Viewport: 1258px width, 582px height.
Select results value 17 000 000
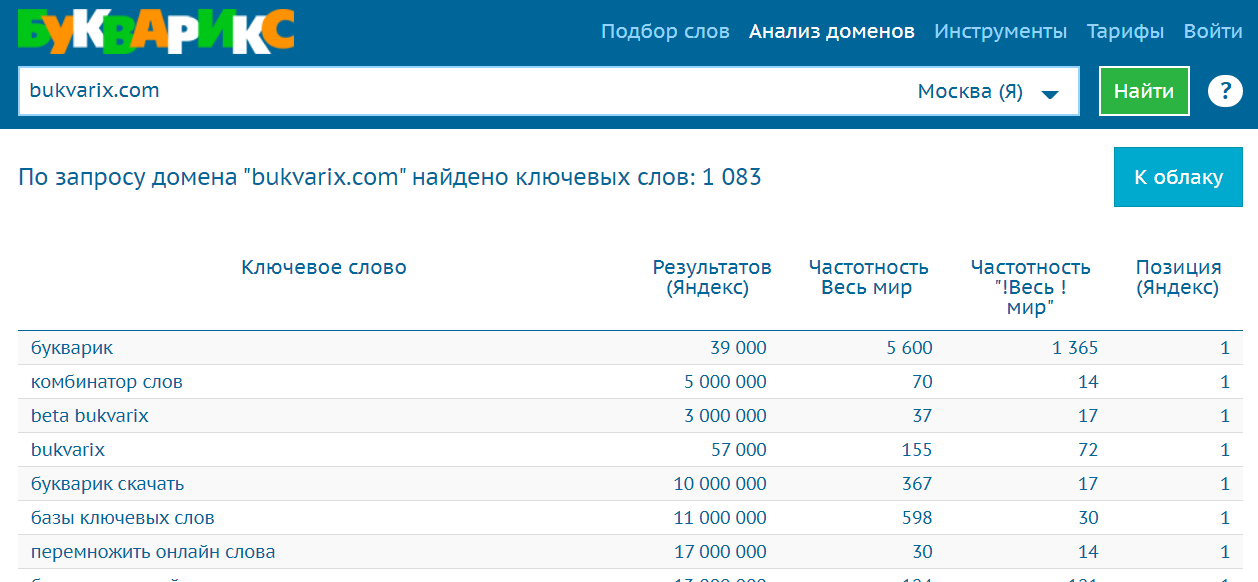pyautogui.click(x=720, y=552)
